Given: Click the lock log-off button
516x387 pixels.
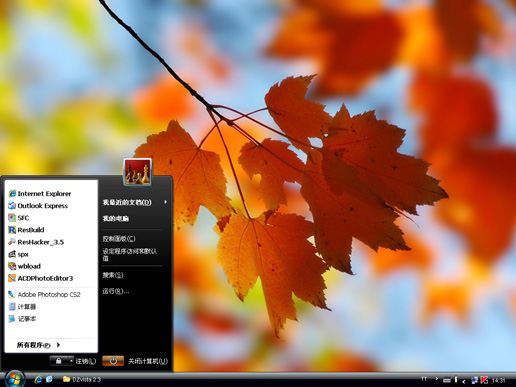Looking at the screenshot, I should point(59,361).
